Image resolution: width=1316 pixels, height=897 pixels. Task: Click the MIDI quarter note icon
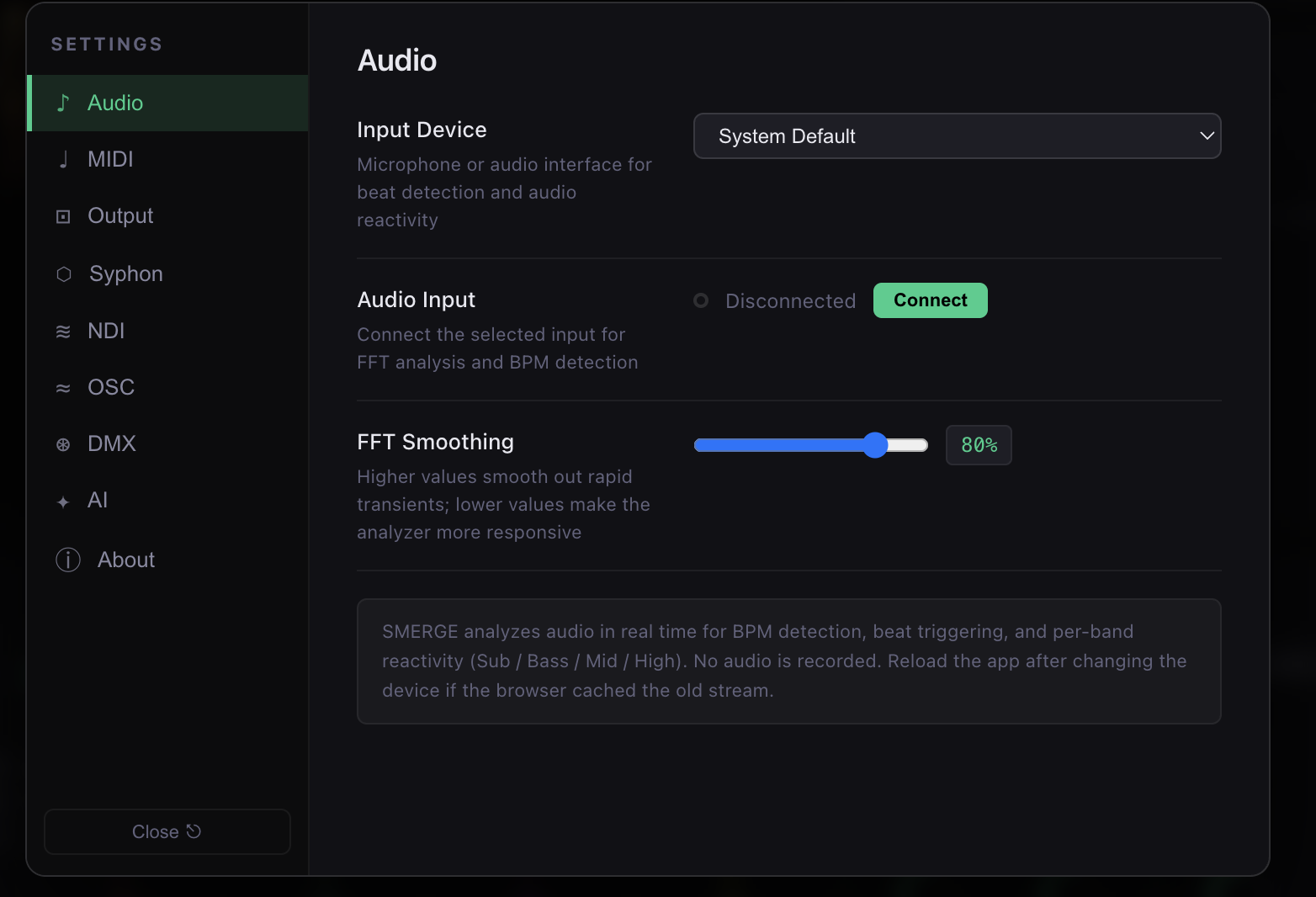[x=63, y=159]
